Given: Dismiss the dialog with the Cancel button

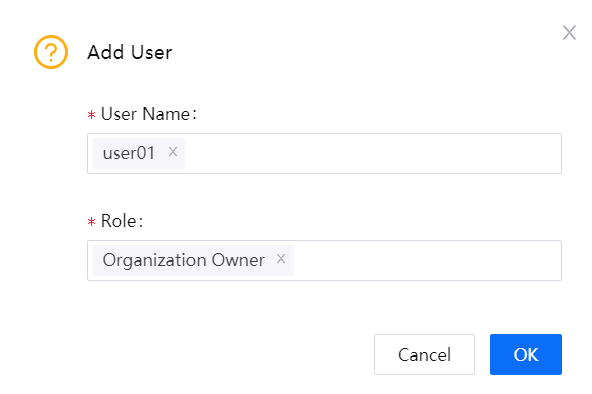Looking at the screenshot, I should click(x=424, y=354).
